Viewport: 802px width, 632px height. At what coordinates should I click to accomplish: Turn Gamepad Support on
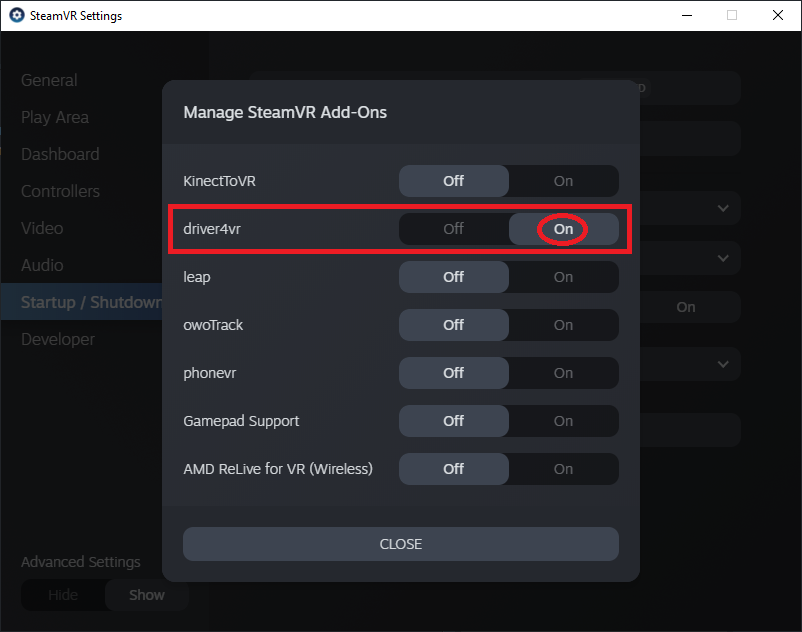[x=563, y=421]
